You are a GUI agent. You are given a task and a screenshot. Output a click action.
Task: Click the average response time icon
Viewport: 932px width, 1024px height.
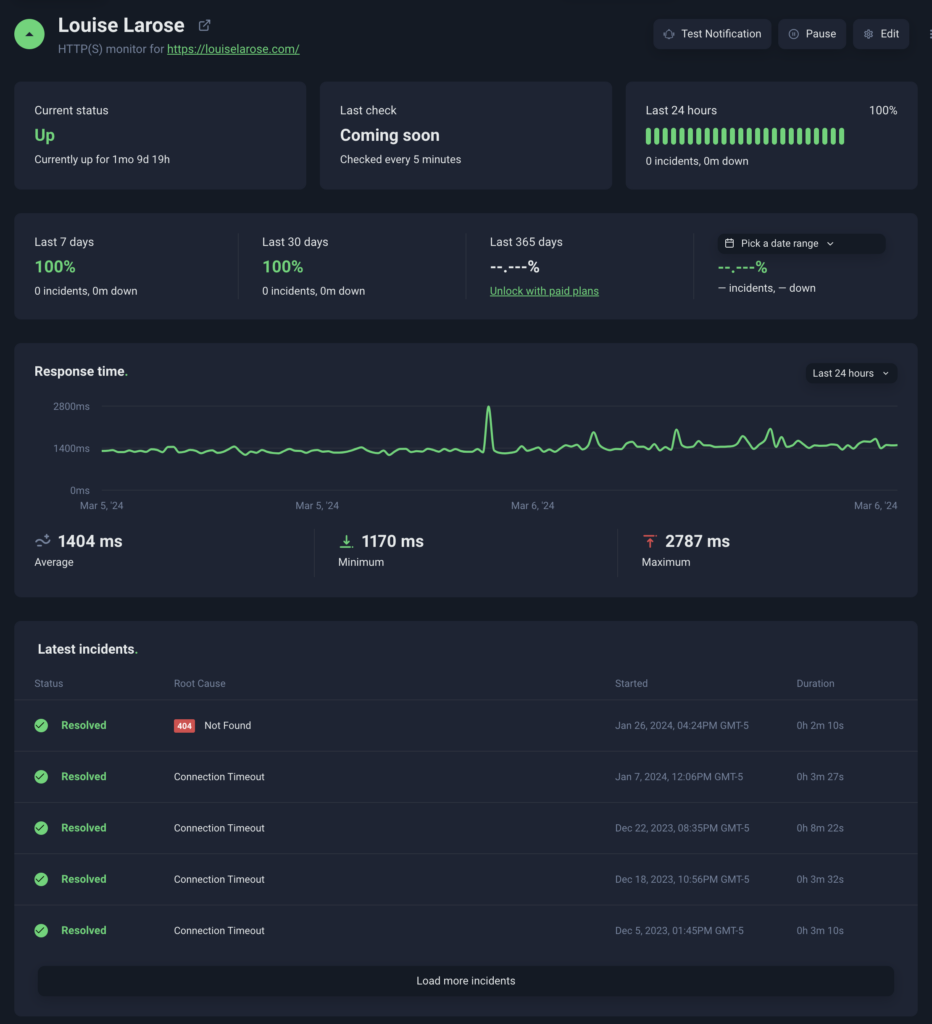[x=43, y=541]
